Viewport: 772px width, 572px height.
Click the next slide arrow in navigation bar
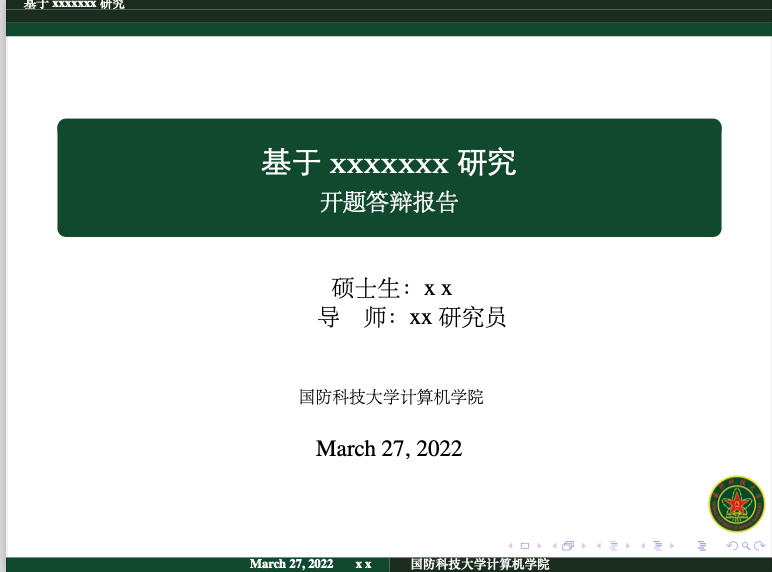[x=538, y=546]
